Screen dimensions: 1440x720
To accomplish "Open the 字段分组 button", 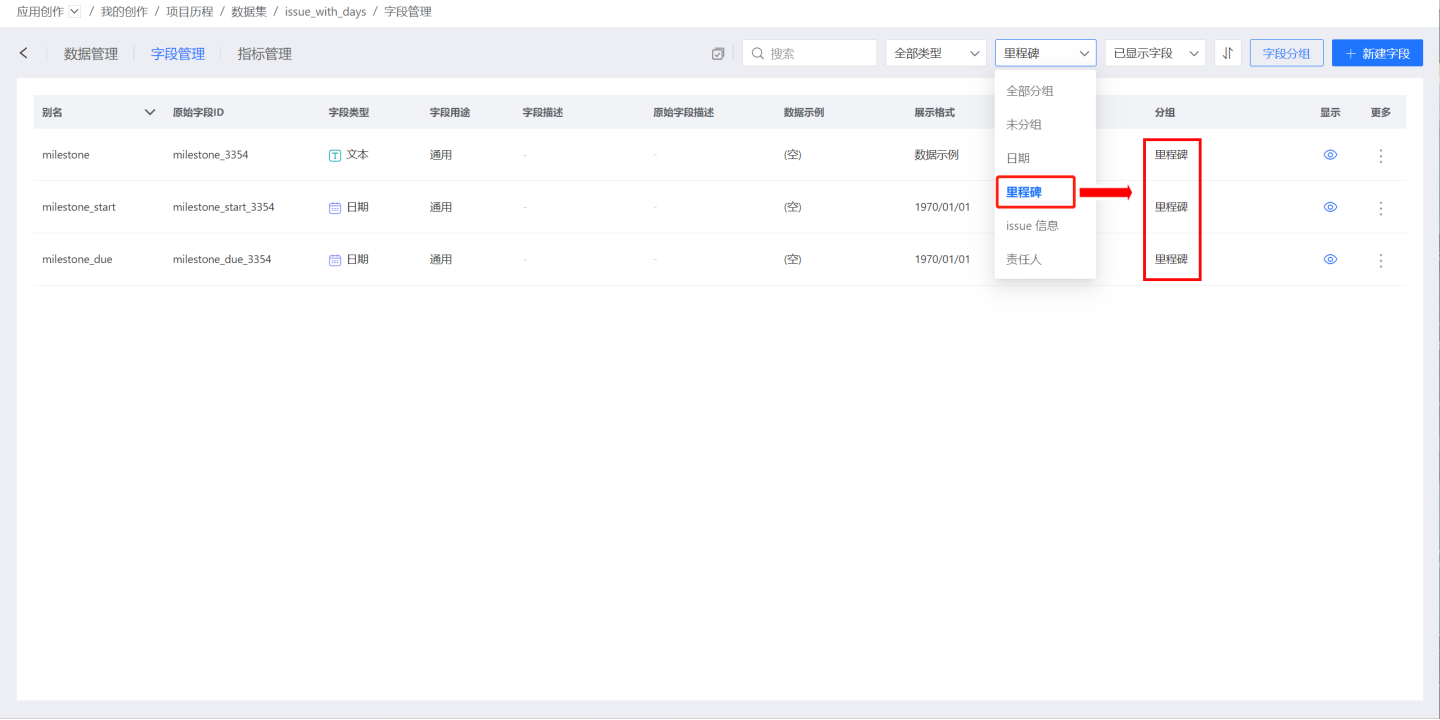I will pos(1286,53).
